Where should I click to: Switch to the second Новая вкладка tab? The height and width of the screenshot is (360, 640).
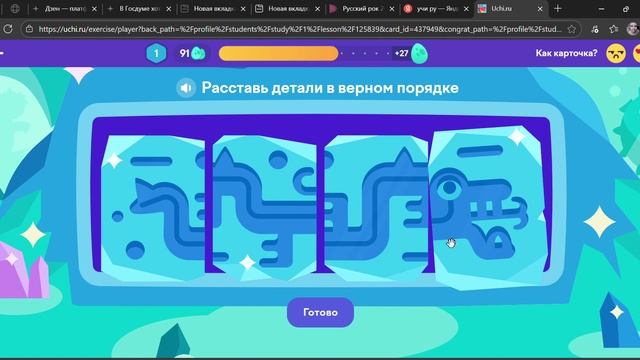(287, 9)
